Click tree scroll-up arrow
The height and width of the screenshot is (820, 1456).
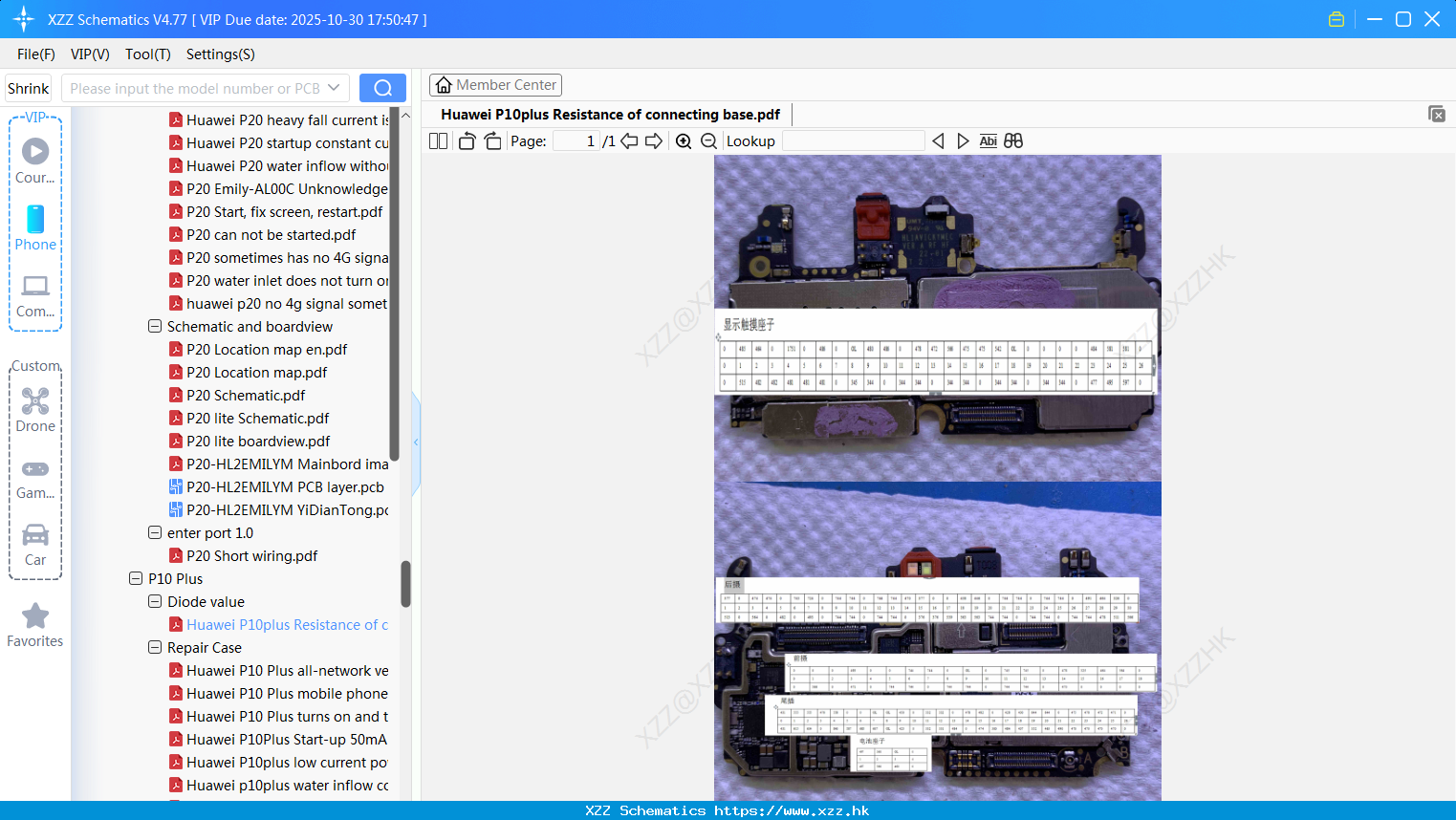[x=405, y=116]
